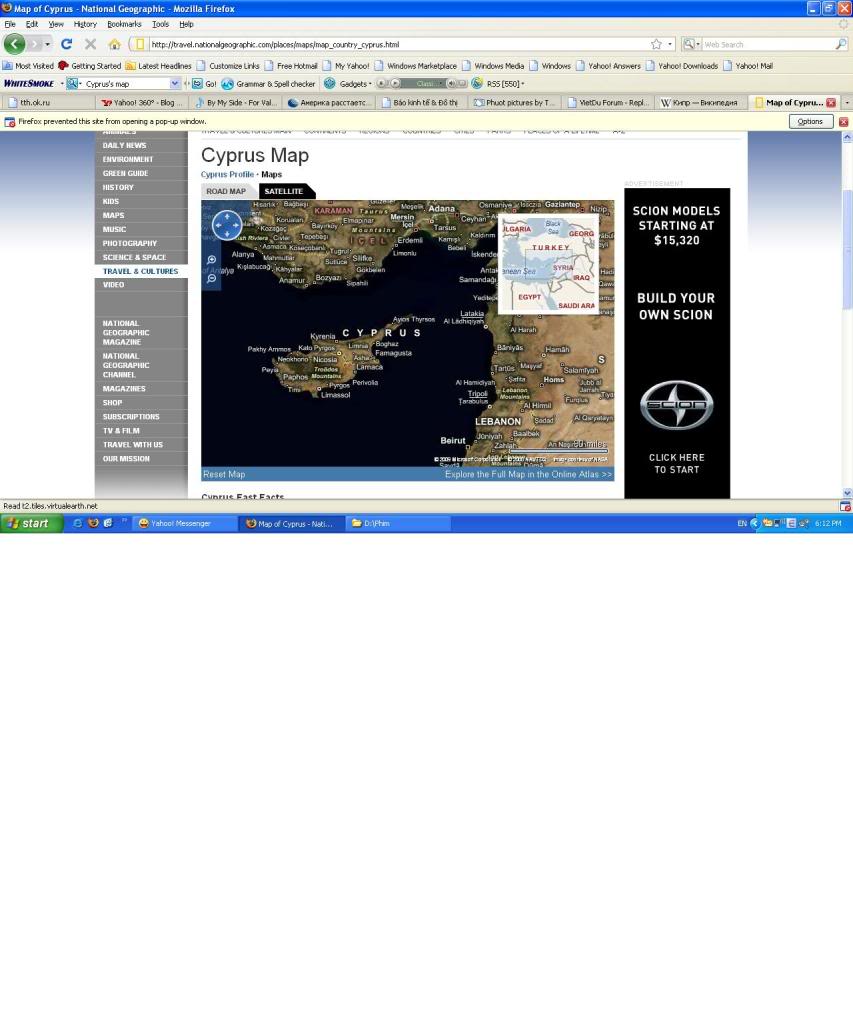Open the View menu
The height and width of the screenshot is (1024, 853).
point(56,24)
